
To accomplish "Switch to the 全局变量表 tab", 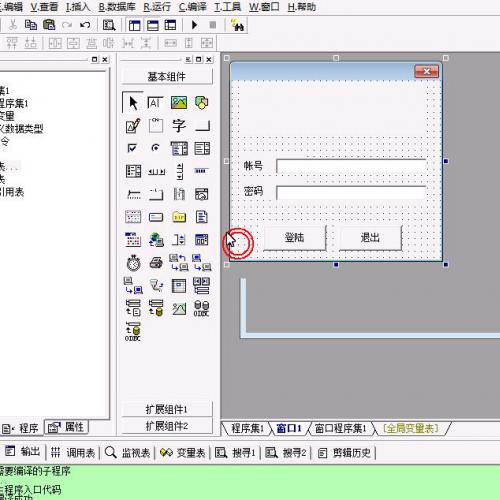I will pyautogui.click(x=411, y=428).
